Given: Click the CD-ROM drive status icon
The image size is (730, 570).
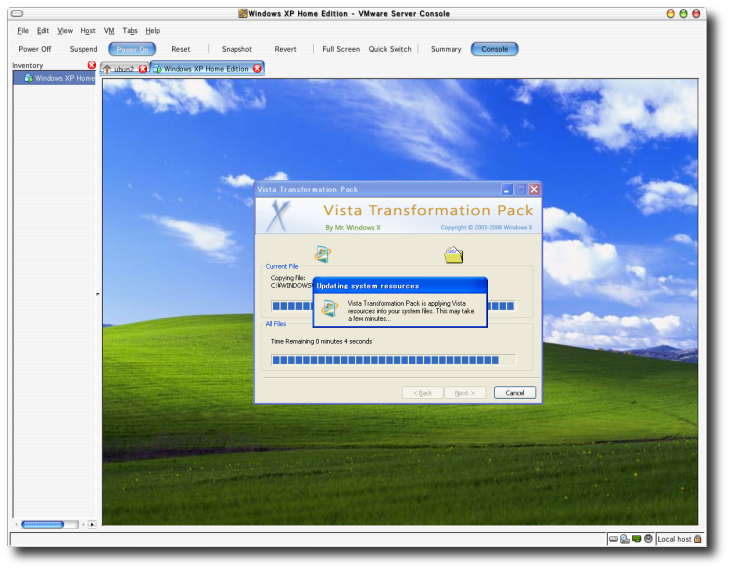Looking at the screenshot, I should (625, 539).
